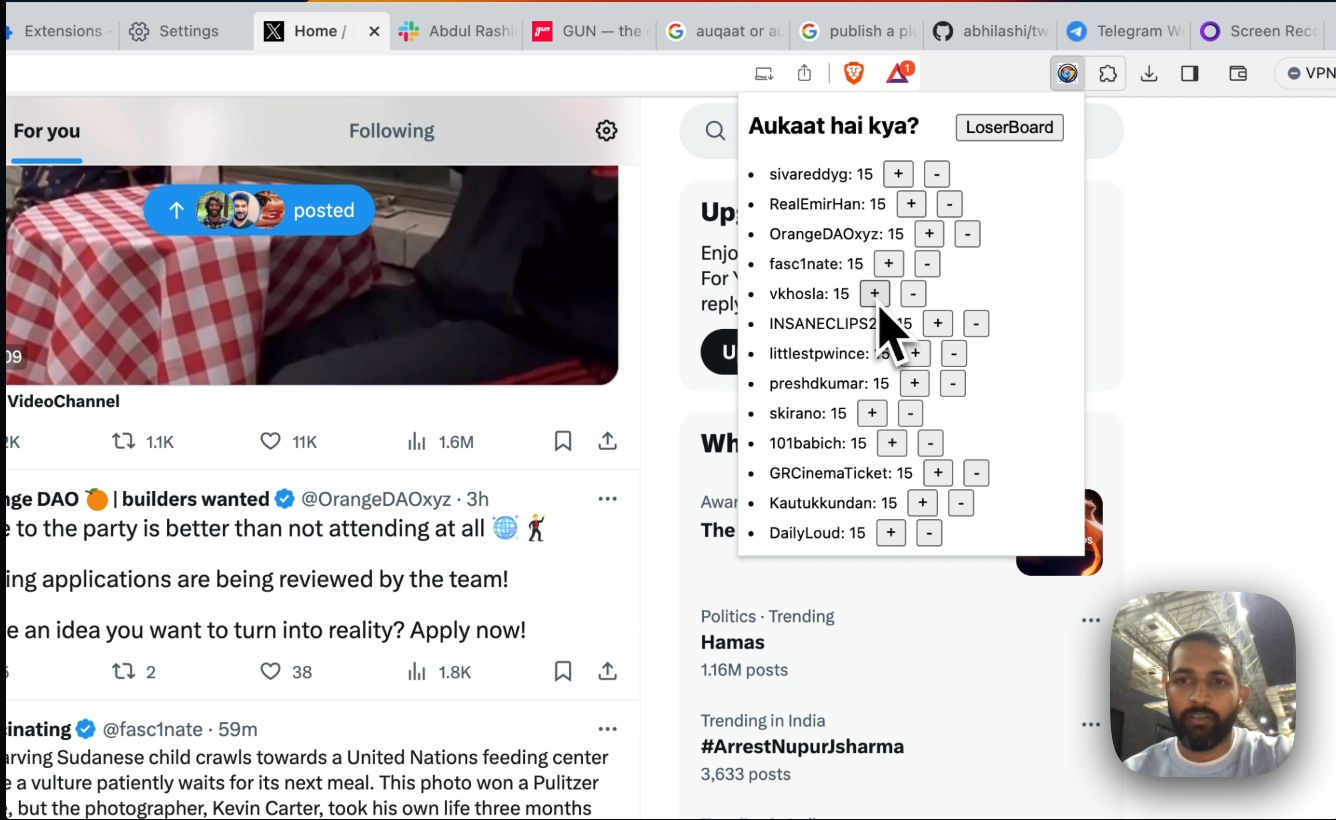Click the share page icon in address bar

coord(805,73)
